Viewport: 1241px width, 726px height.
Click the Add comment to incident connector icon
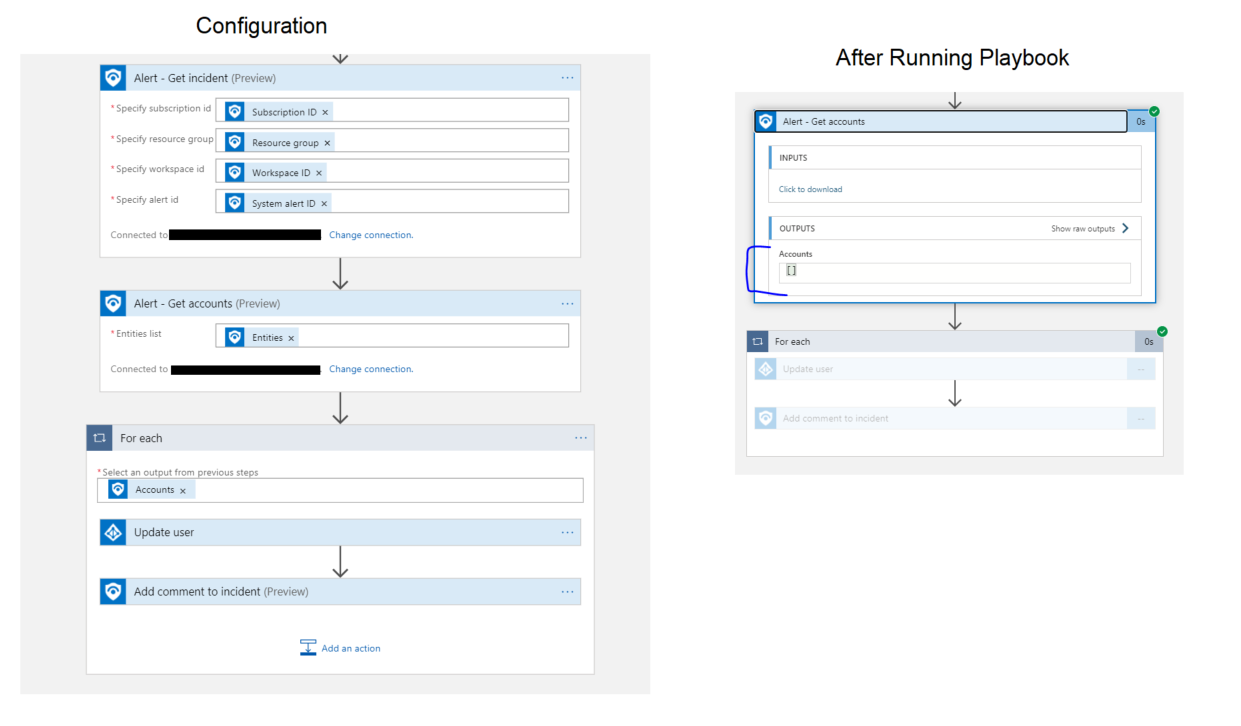pos(113,591)
